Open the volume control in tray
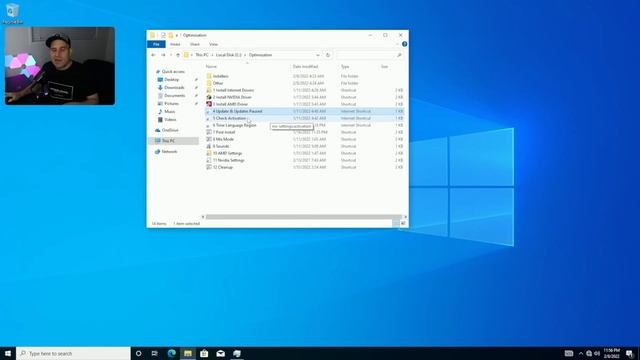640x360 pixels. click(x=597, y=353)
